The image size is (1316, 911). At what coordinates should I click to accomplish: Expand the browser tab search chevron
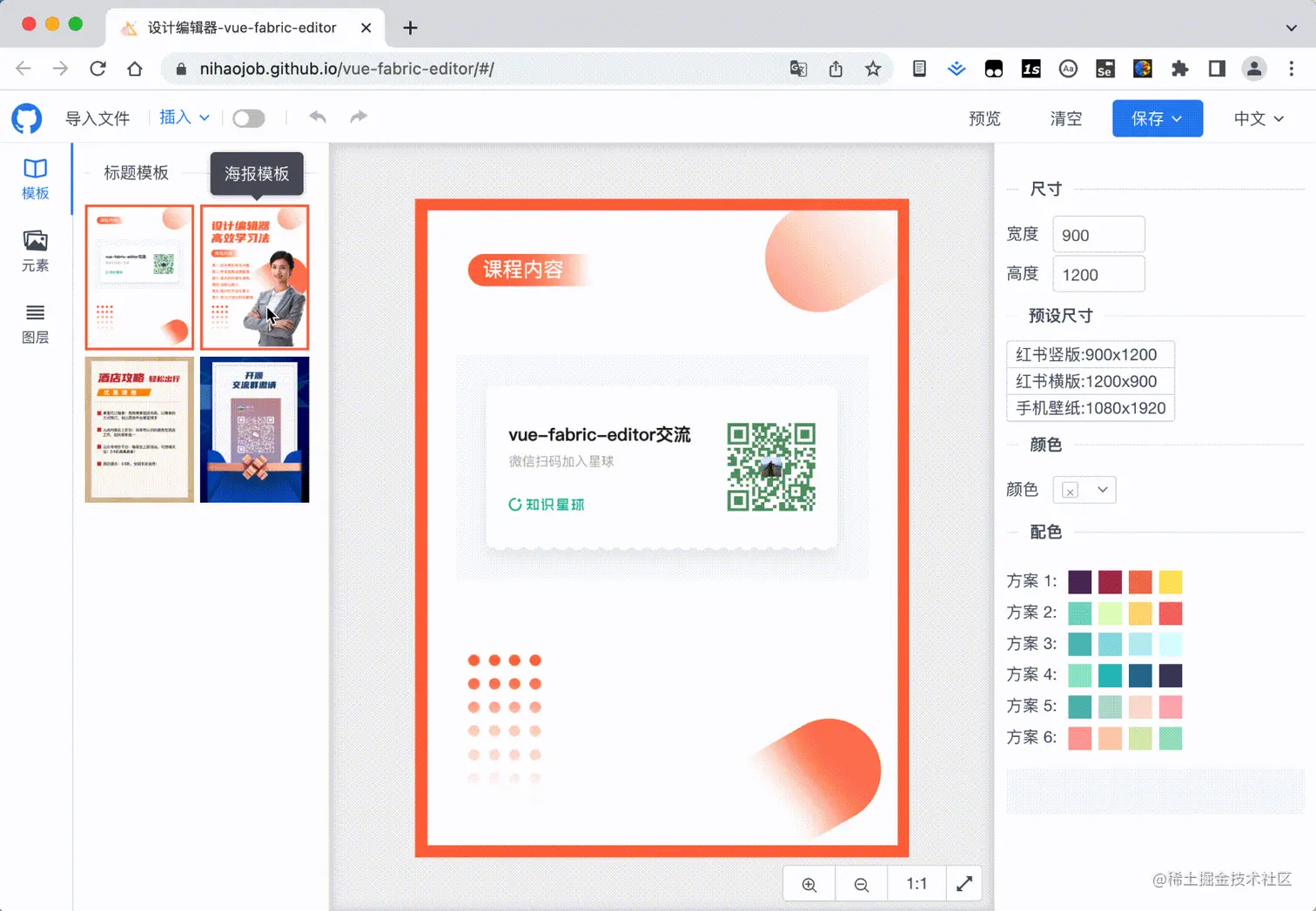pos(1292,28)
